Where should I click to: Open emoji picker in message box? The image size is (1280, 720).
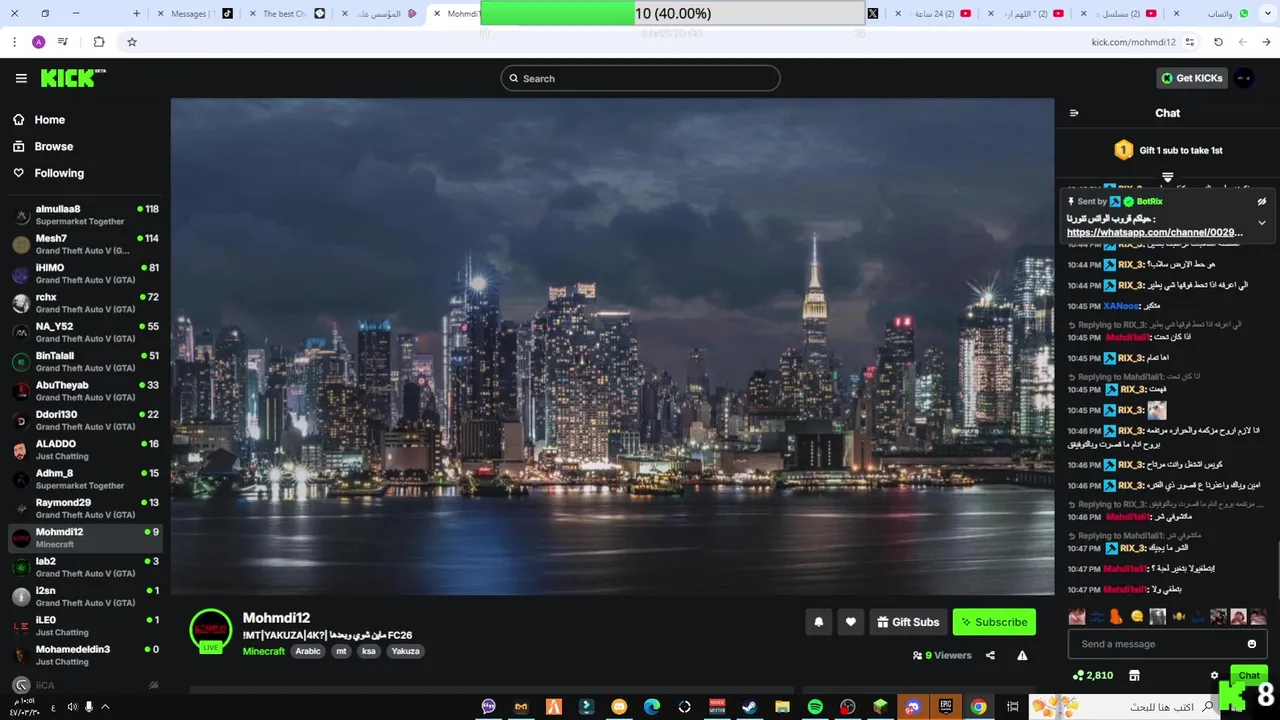[1252, 644]
